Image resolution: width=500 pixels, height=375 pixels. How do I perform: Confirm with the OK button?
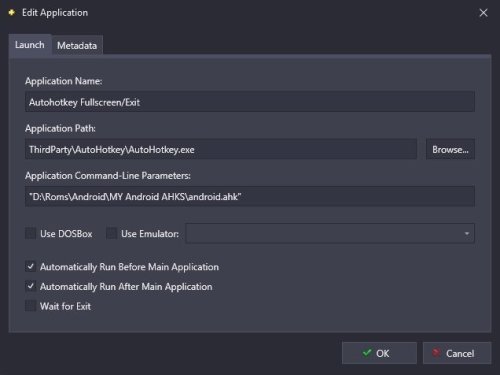click(x=379, y=353)
